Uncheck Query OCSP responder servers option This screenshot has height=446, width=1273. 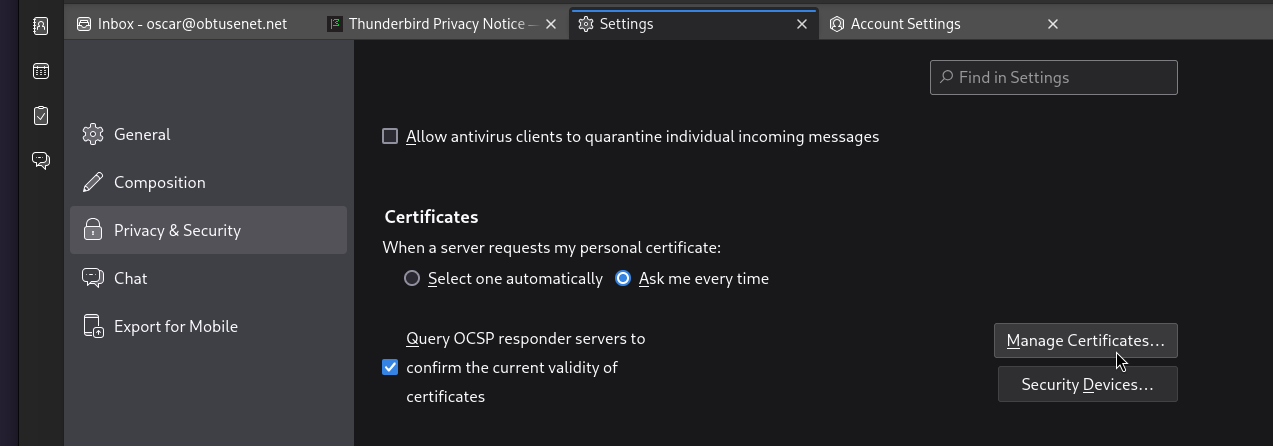[x=391, y=367]
